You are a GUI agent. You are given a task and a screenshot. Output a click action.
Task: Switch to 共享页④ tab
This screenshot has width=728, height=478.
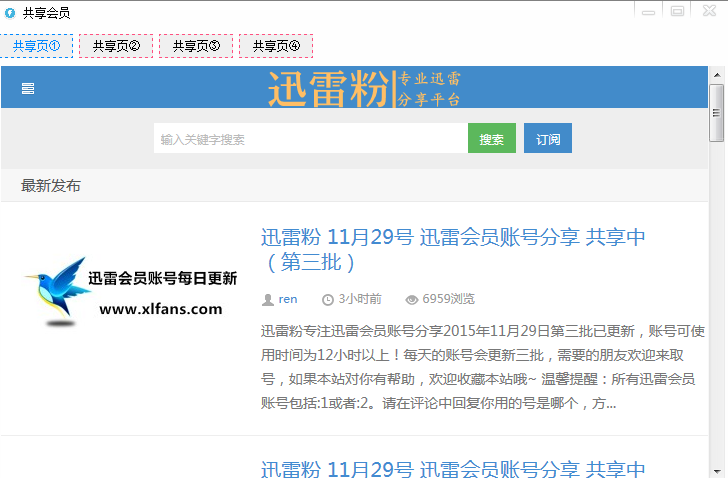click(276, 46)
